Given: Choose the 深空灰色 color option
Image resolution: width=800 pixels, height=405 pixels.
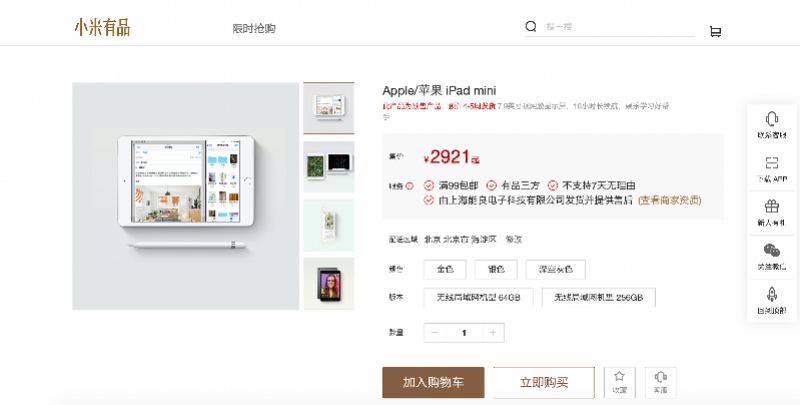Looking at the screenshot, I should pyautogui.click(x=556, y=269).
